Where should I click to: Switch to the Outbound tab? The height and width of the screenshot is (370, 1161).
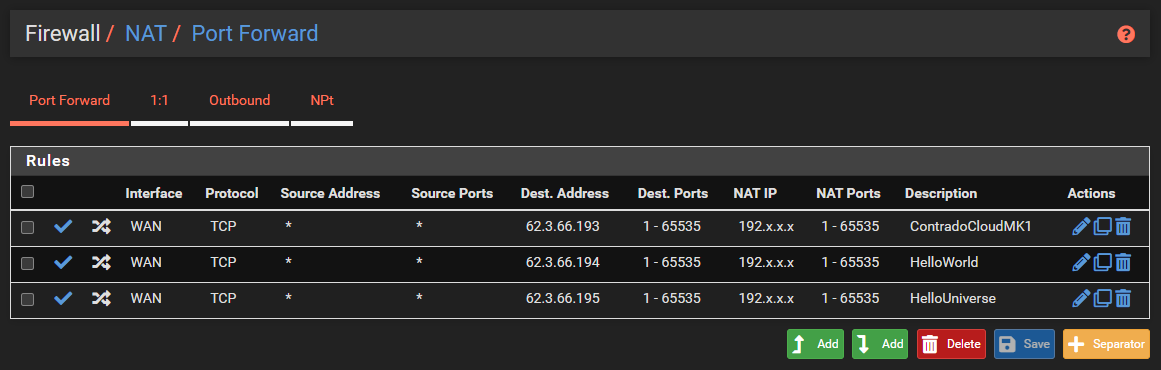239,101
